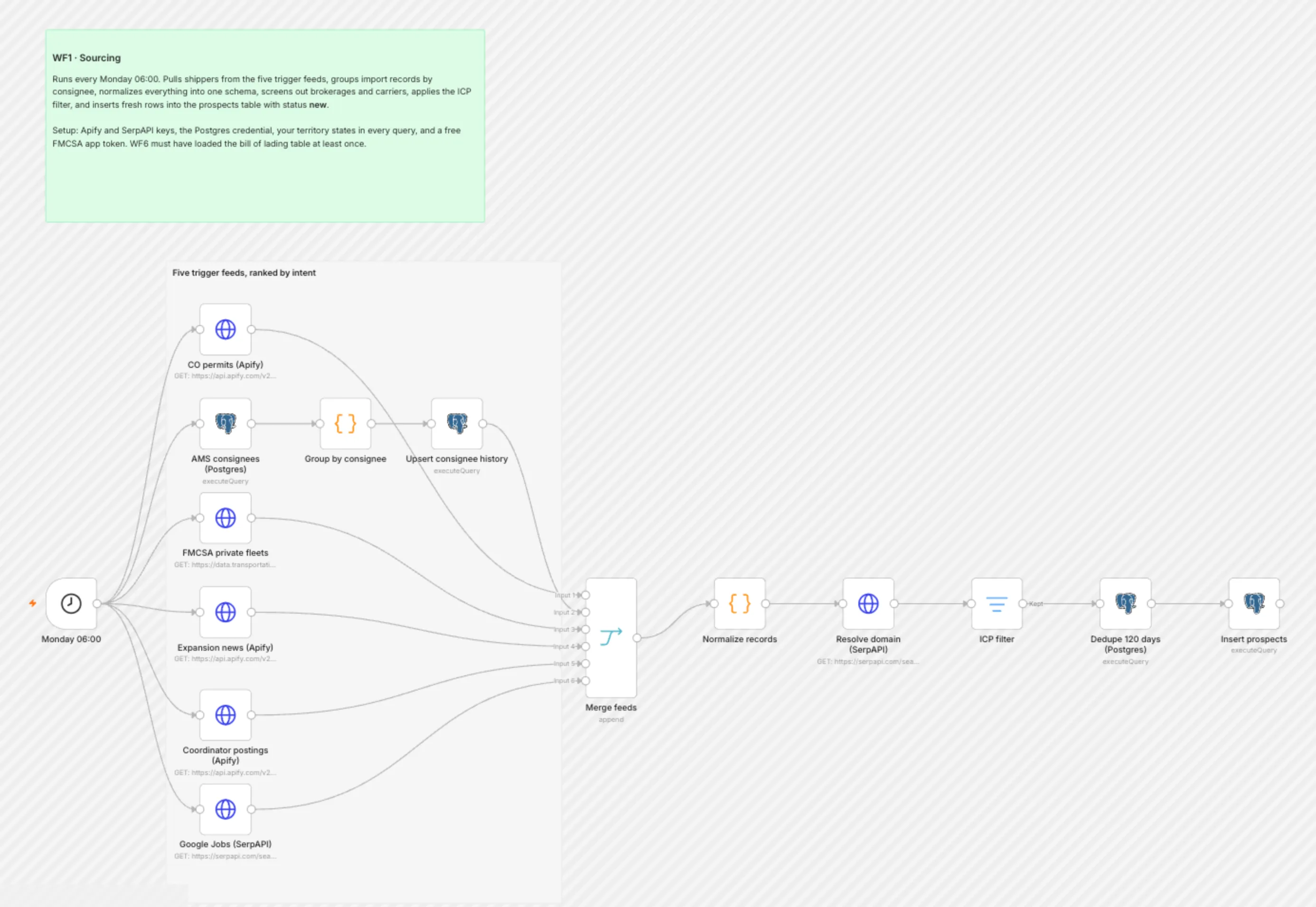Viewport: 1316px width, 907px height.
Task: Click the append subtitle under Merge feeds
Action: (611, 720)
